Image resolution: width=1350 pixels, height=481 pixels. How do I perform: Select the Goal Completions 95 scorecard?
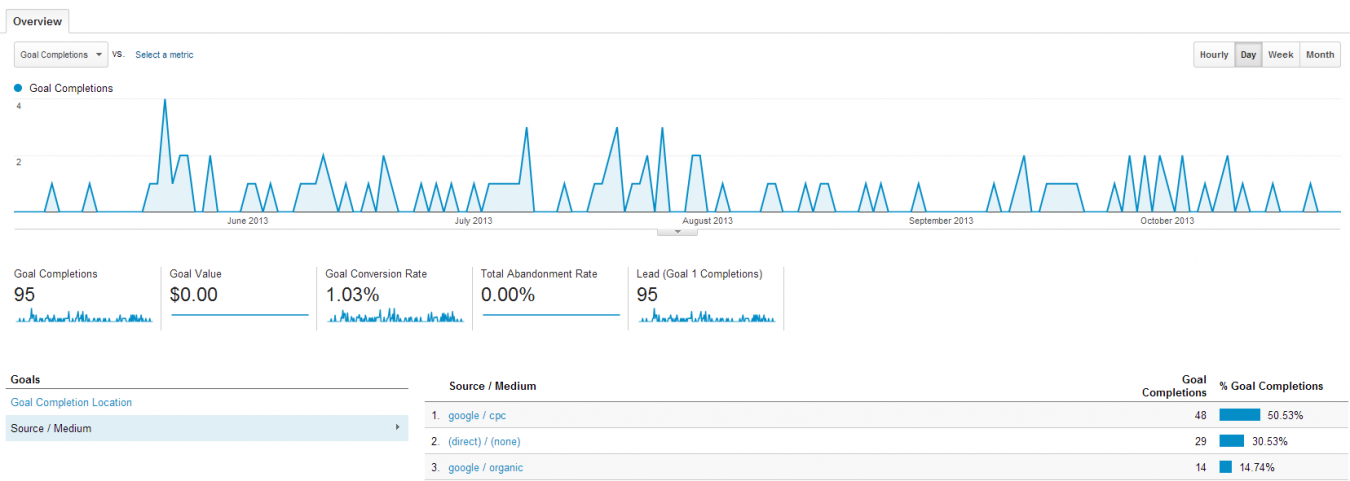coord(84,296)
